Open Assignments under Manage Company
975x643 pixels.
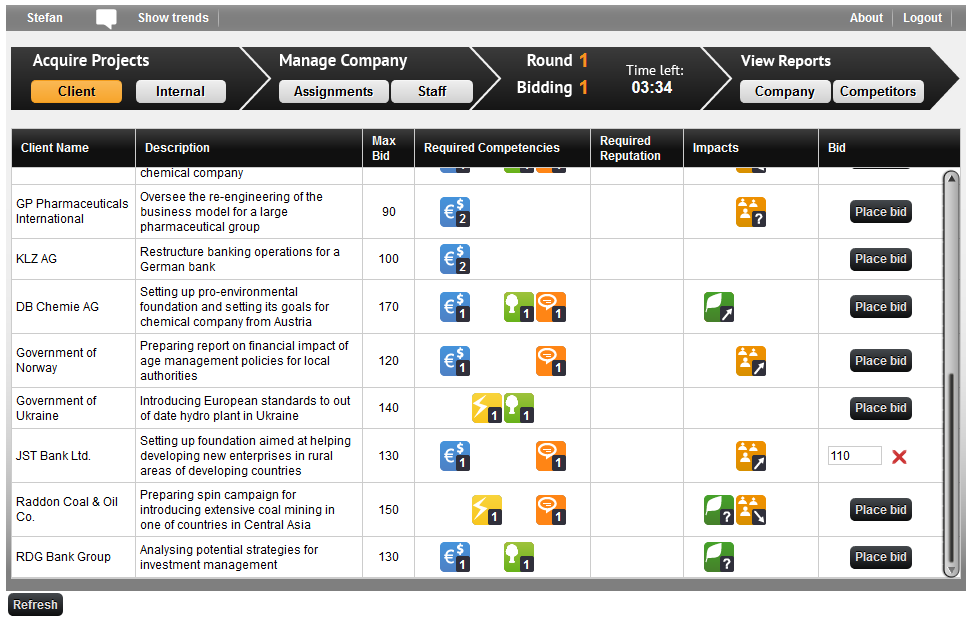(333, 92)
